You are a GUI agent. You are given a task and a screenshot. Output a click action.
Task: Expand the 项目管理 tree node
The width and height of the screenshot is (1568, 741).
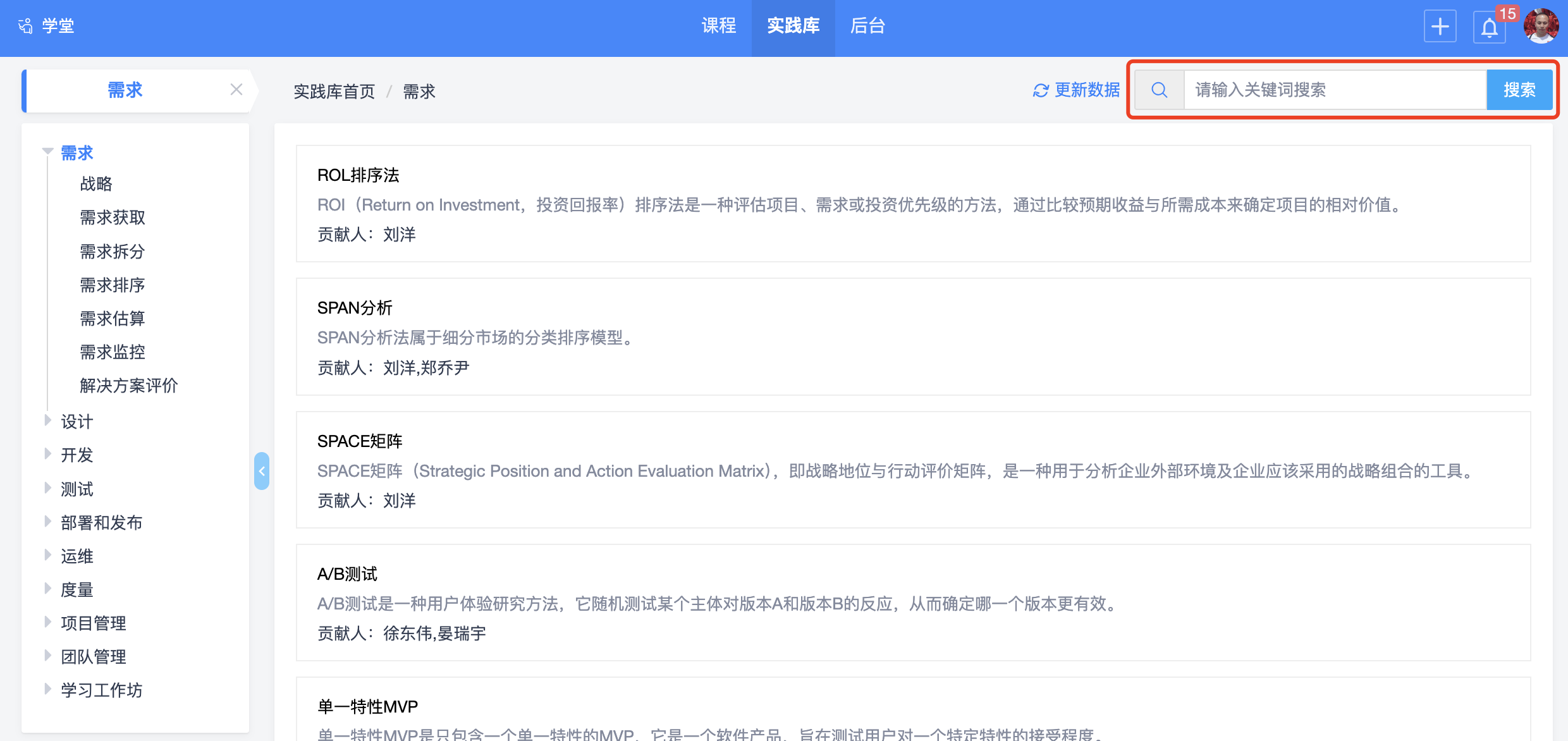pos(47,622)
